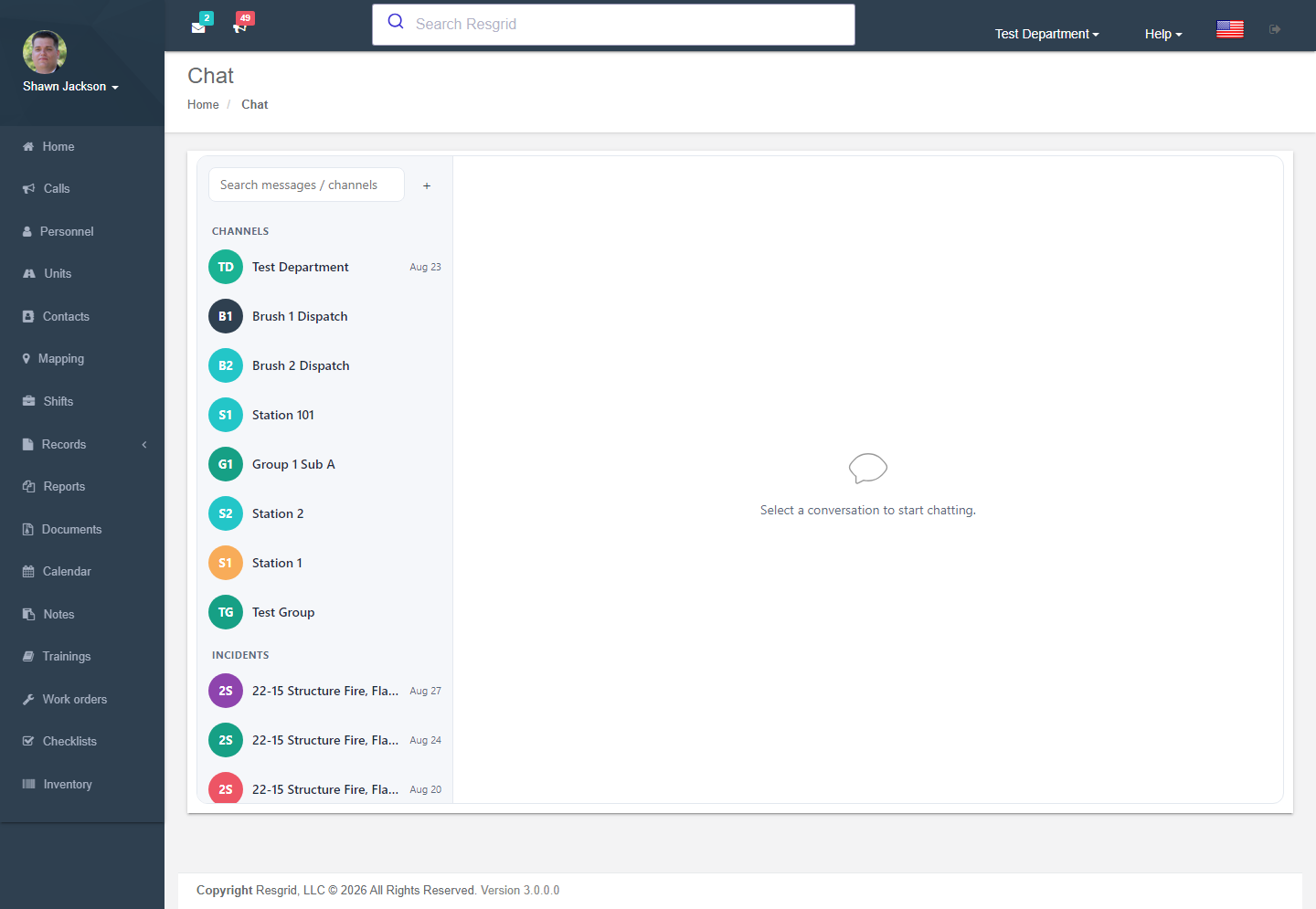The image size is (1316, 909).
Task: Click the Checklists checkbox sidebar icon
Action: (x=28, y=742)
